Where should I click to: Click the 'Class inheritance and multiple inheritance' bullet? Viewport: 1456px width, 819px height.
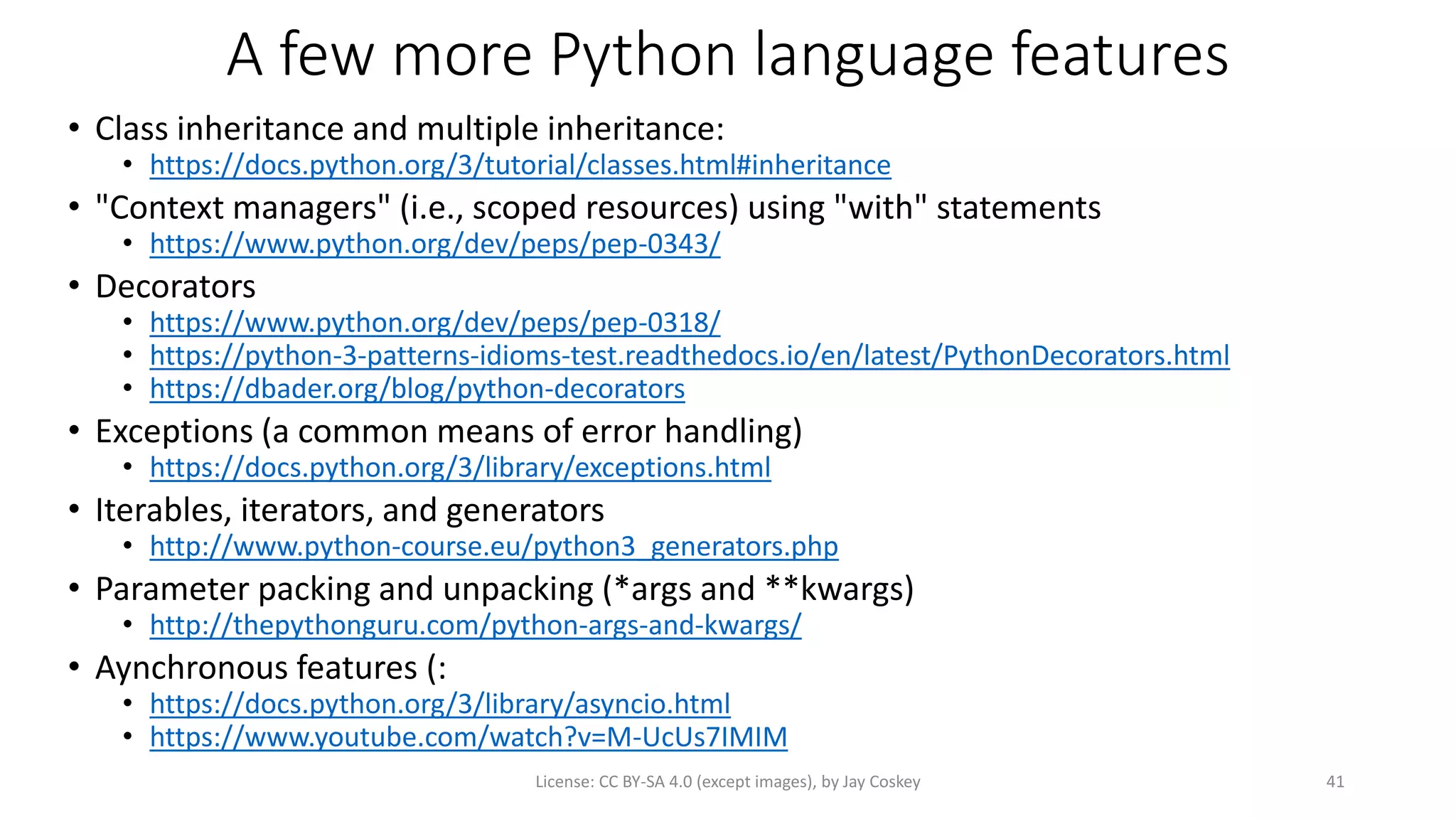pos(409,129)
